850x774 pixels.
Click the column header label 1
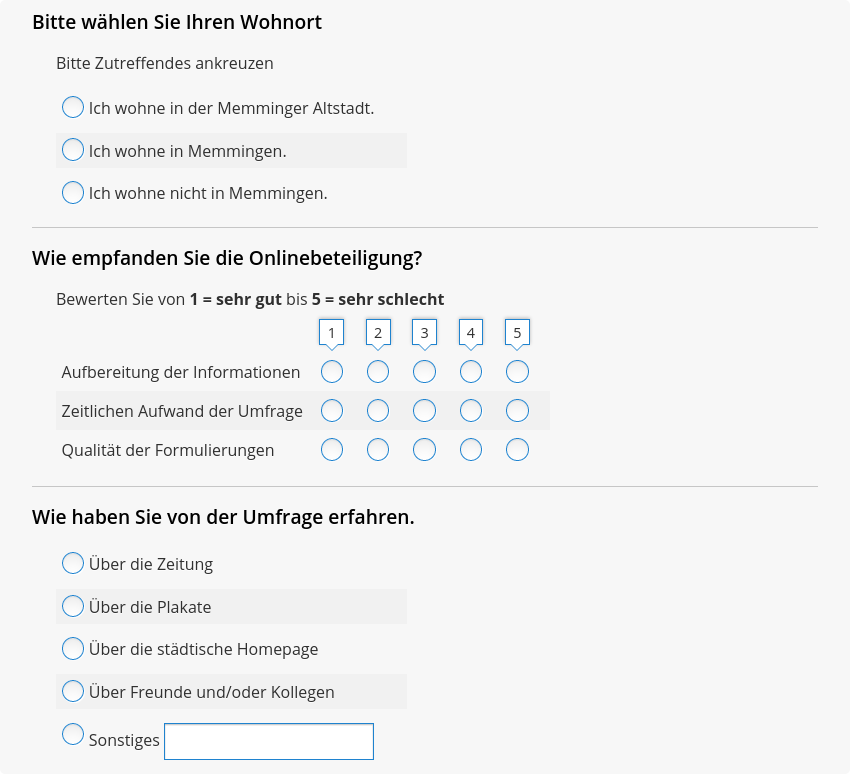[x=332, y=333]
